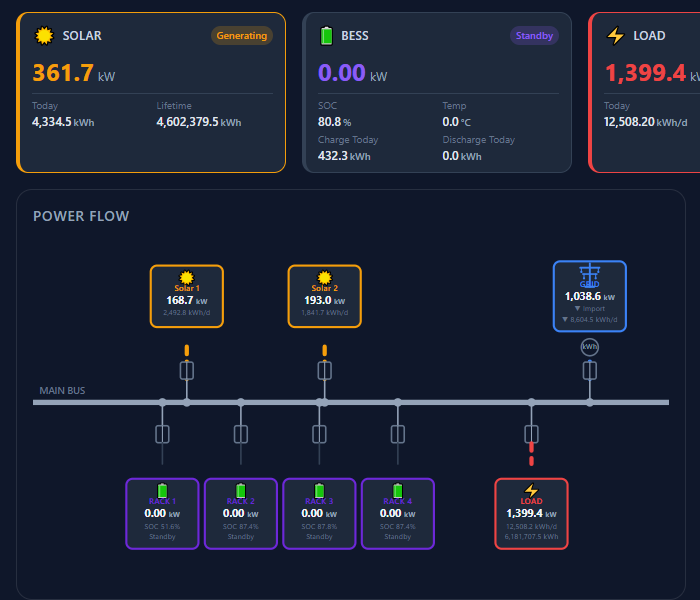Click the POWER FLOW heading
700x600 pixels.
click(81, 216)
